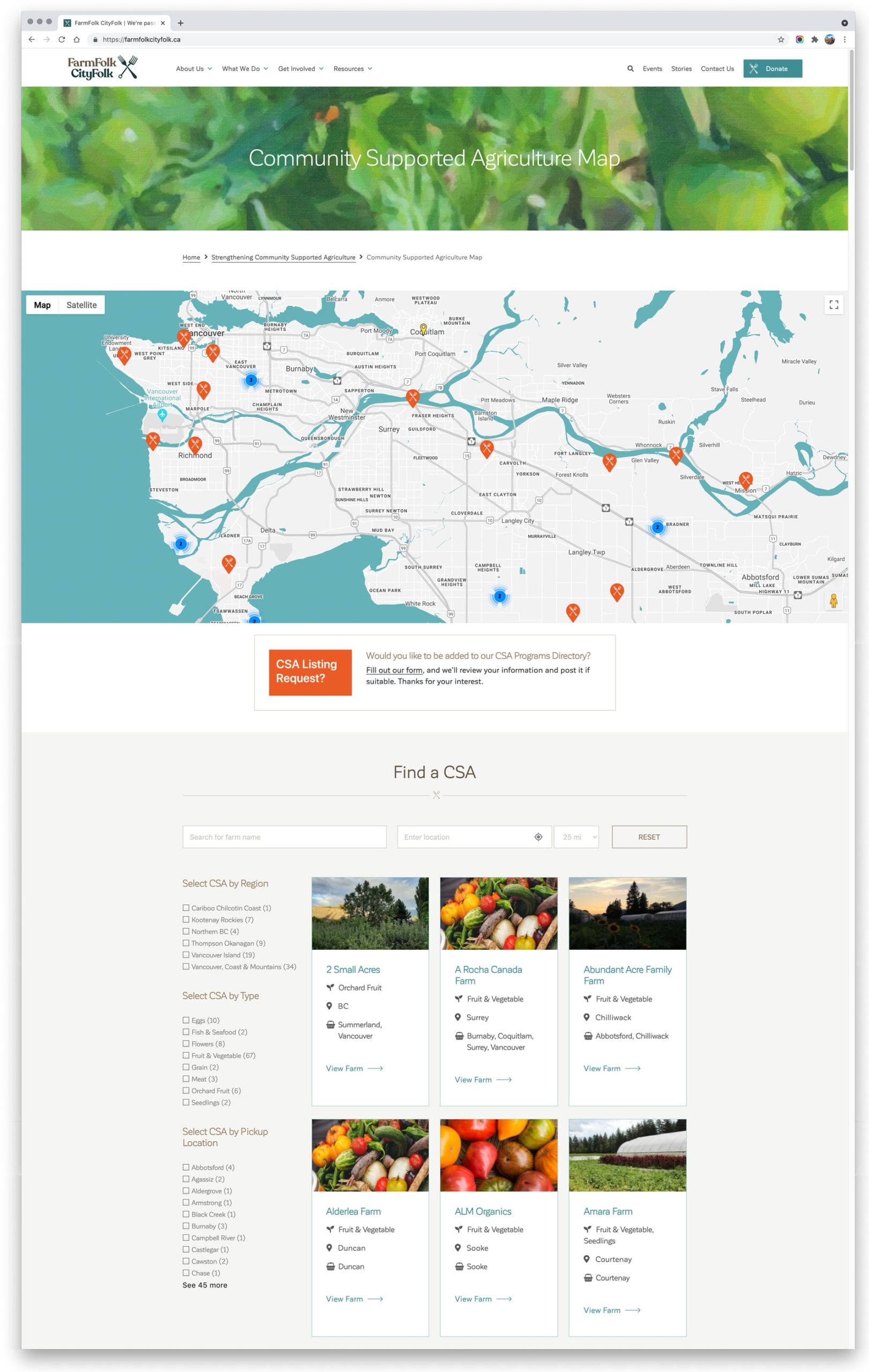869x1372 pixels.
Task: Switch the map to Satellite view
Action: point(81,305)
